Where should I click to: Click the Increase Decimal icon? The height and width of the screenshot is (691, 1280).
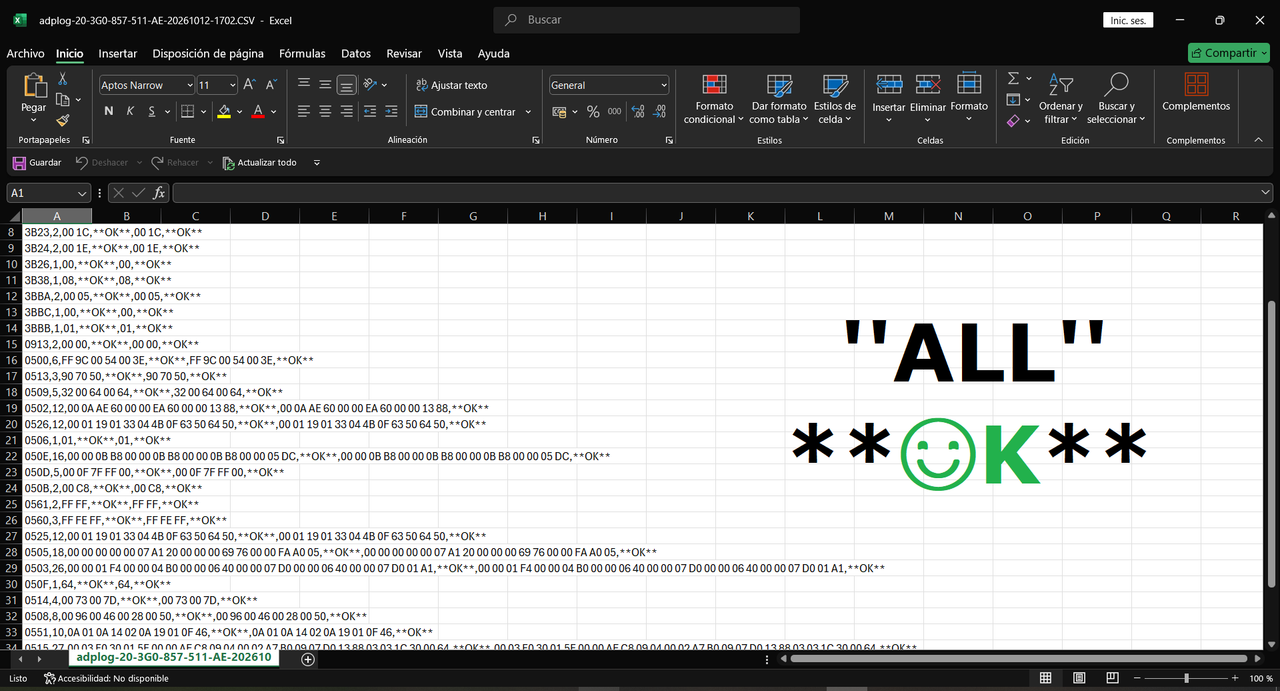coord(636,112)
